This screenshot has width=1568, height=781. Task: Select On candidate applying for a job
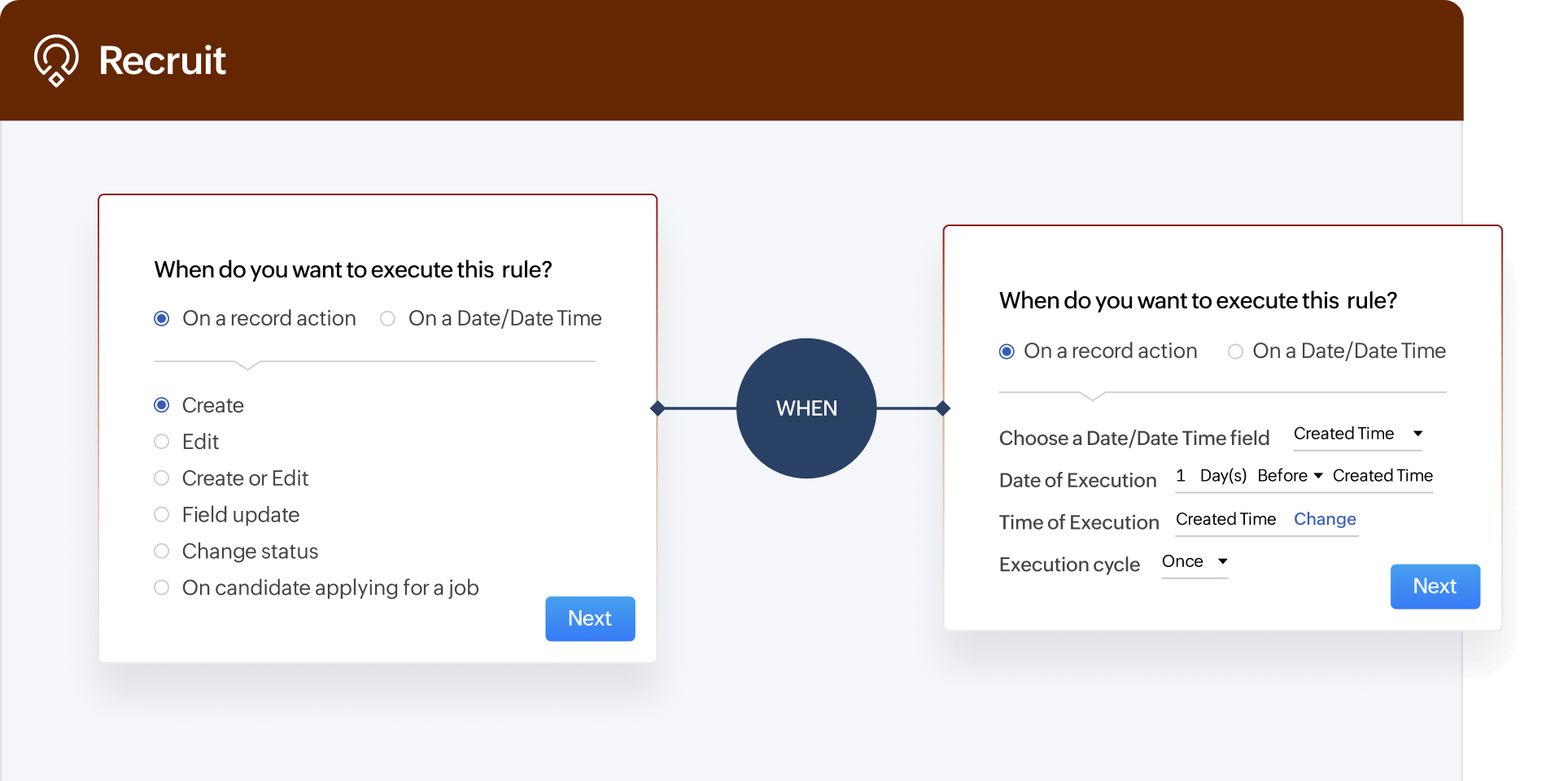point(161,587)
